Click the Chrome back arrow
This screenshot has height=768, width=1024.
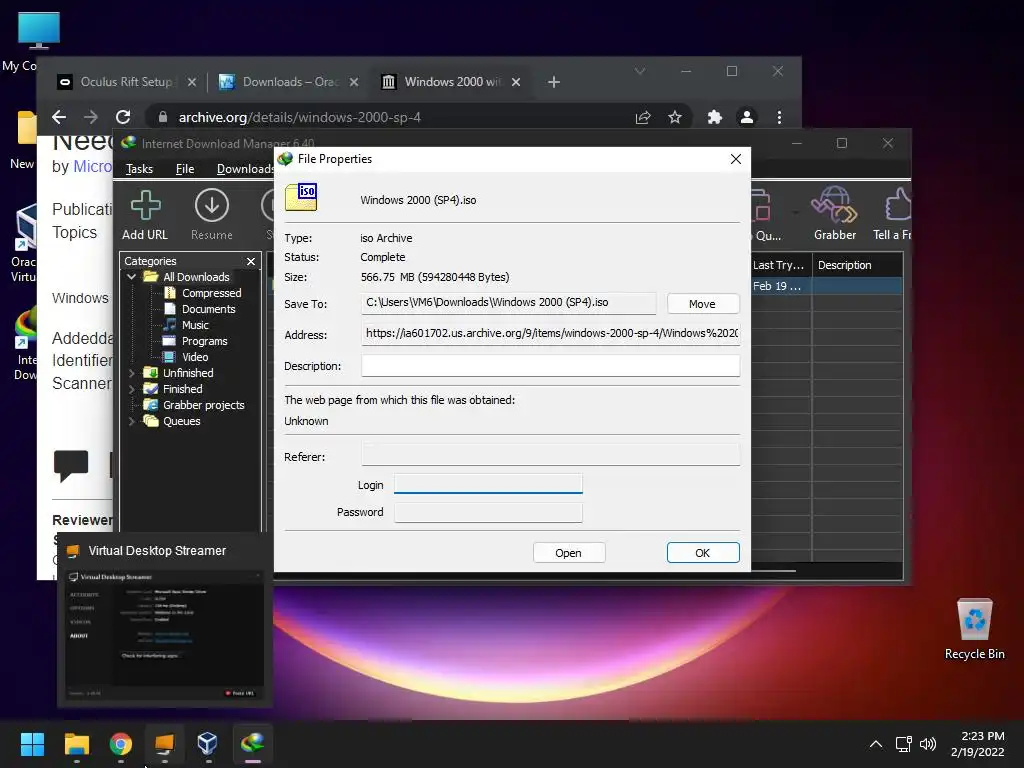click(59, 117)
